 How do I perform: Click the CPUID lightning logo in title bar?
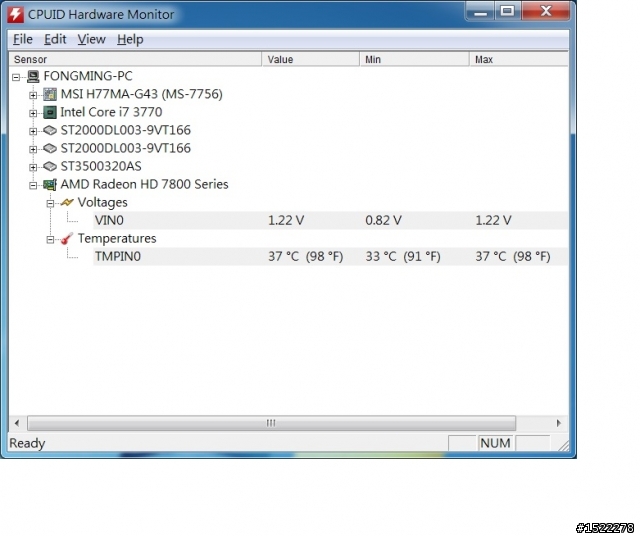(x=16, y=14)
